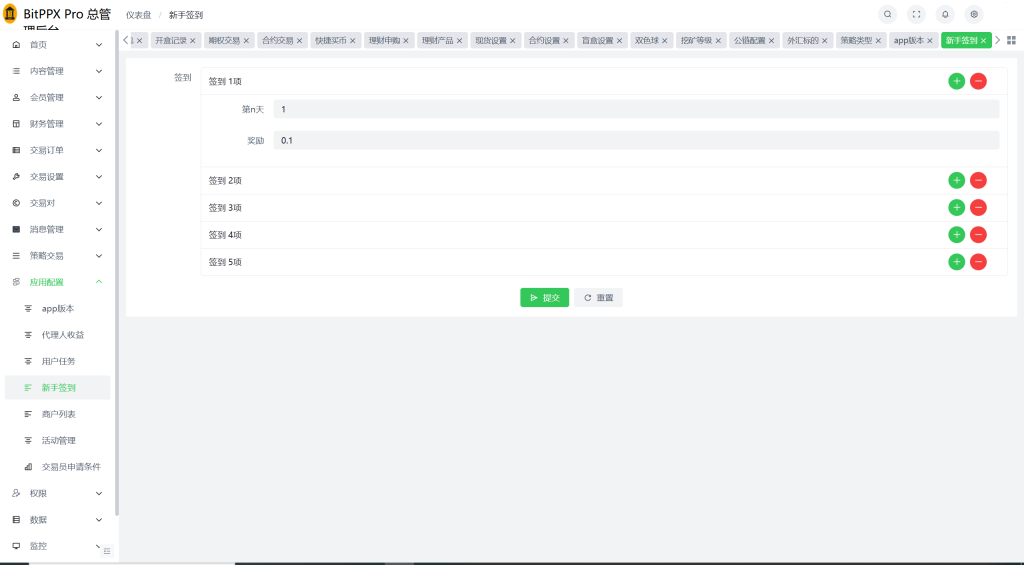1024x565 pixels.
Task: Expand the 签到 2项 row
Action: pyautogui.click(x=604, y=180)
